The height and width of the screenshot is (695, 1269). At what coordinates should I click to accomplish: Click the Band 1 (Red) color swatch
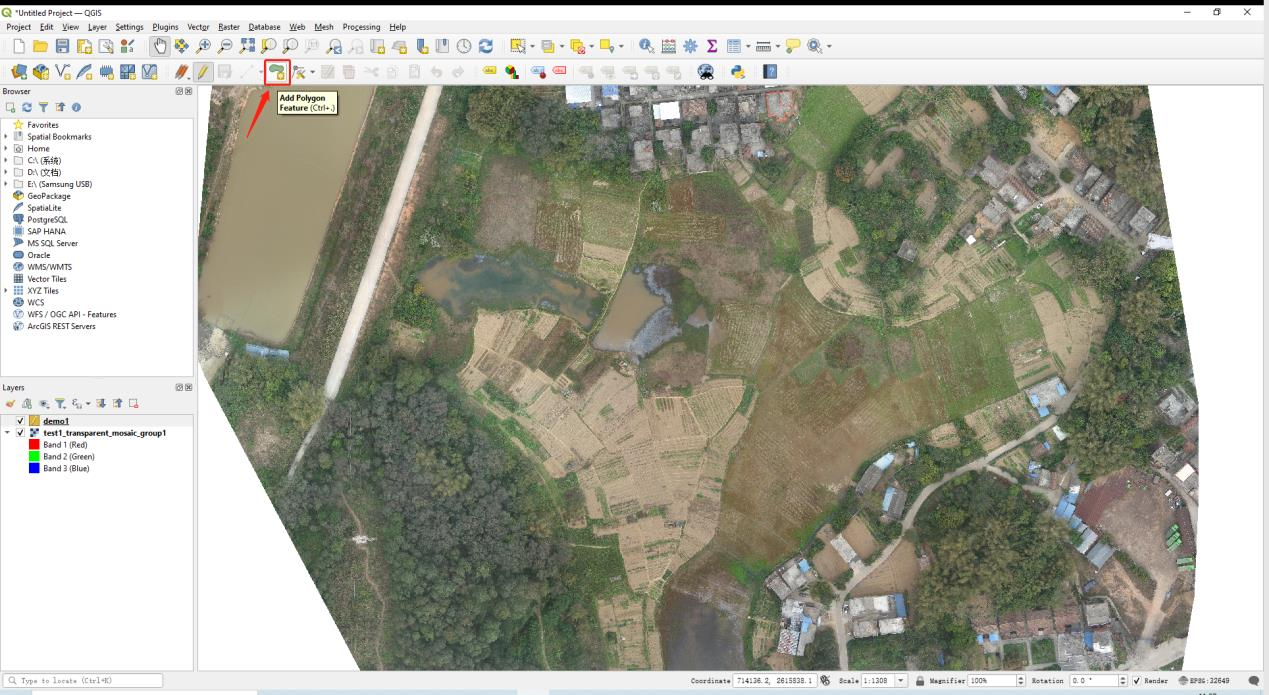point(34,444)
